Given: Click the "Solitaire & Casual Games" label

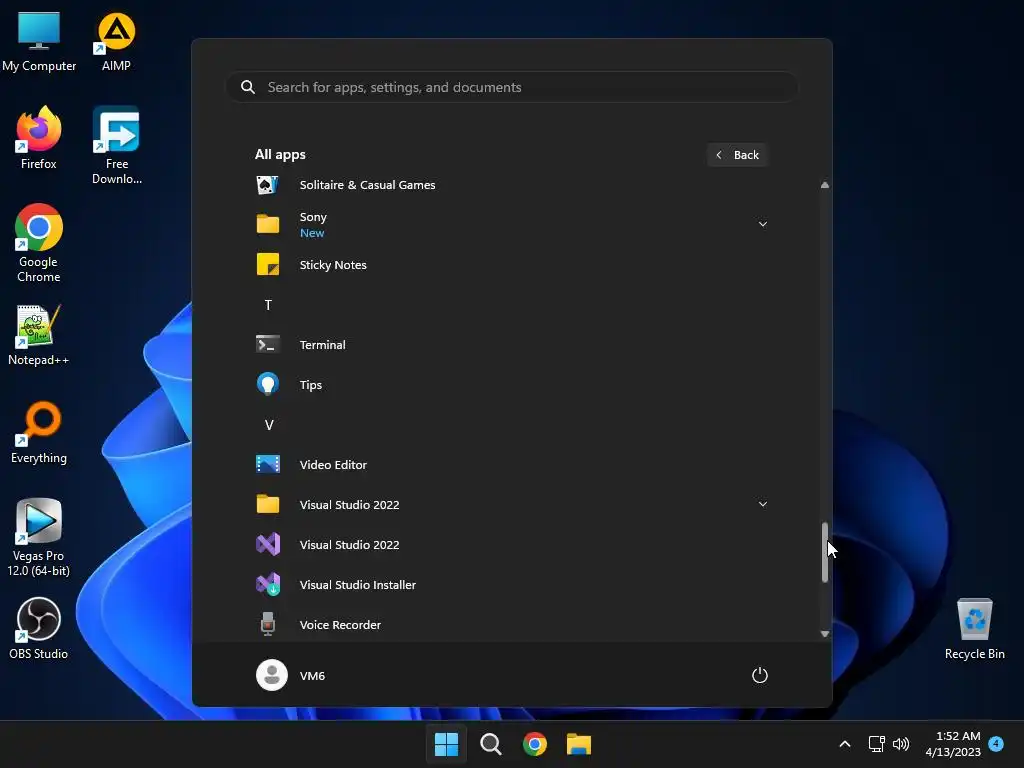Looking at the screenshot, I should (367, 185).
